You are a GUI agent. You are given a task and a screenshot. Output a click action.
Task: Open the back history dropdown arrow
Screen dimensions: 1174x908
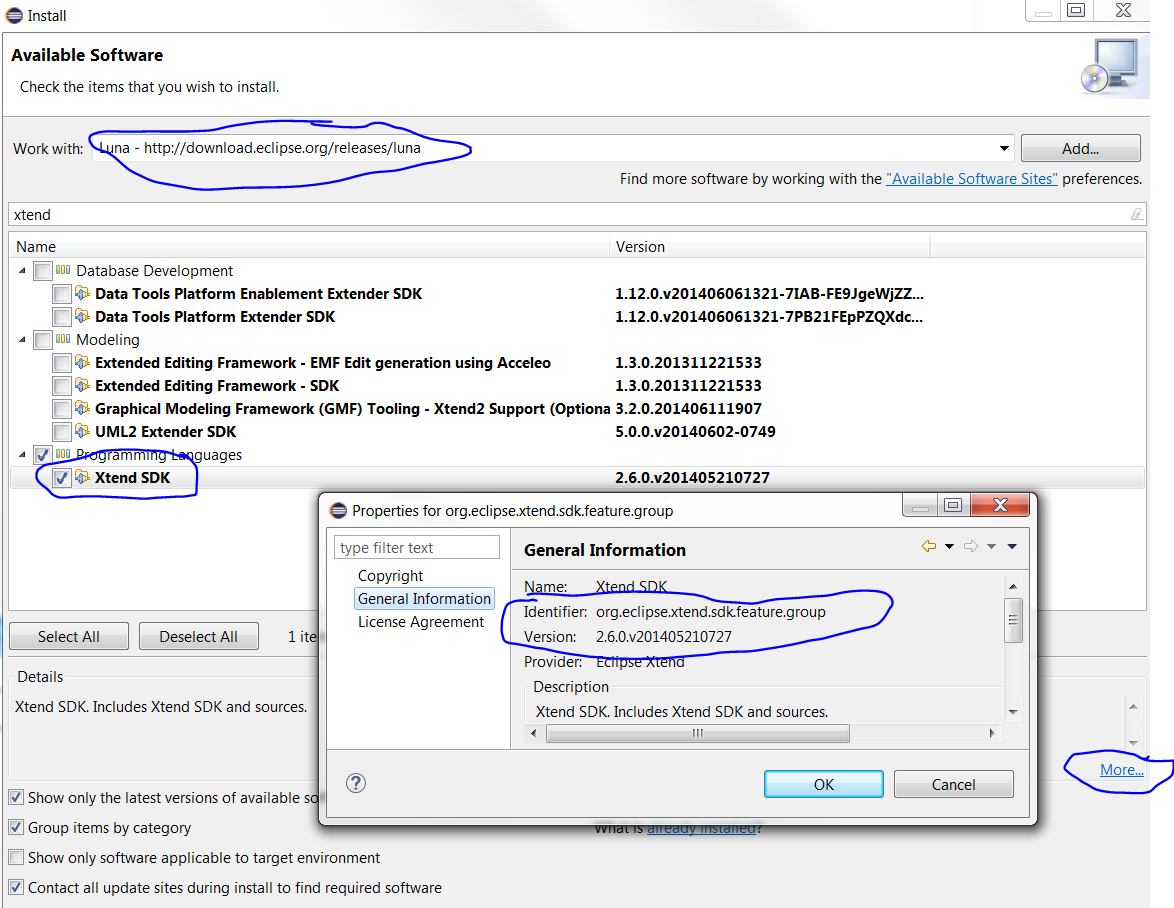tap(949, 546)
